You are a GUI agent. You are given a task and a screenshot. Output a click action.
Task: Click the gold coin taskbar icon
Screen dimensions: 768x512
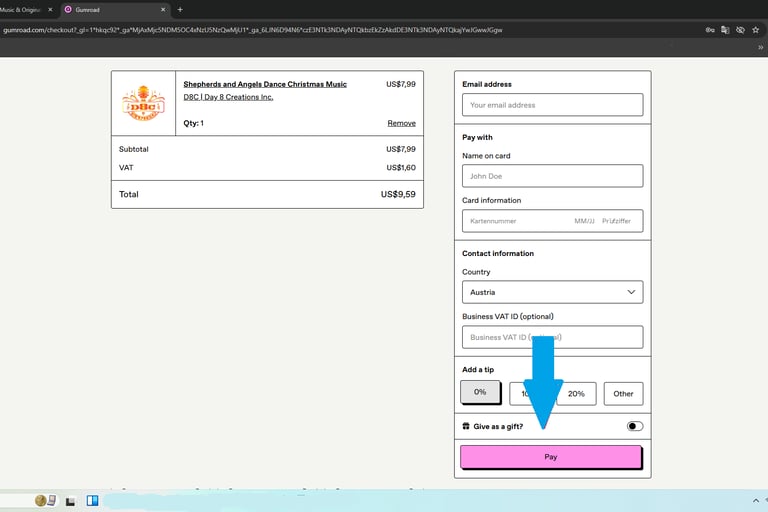point(41,500)
